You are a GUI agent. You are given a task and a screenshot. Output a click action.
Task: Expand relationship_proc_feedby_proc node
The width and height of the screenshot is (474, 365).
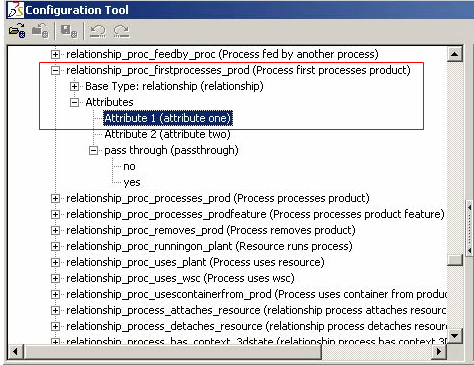55,54
